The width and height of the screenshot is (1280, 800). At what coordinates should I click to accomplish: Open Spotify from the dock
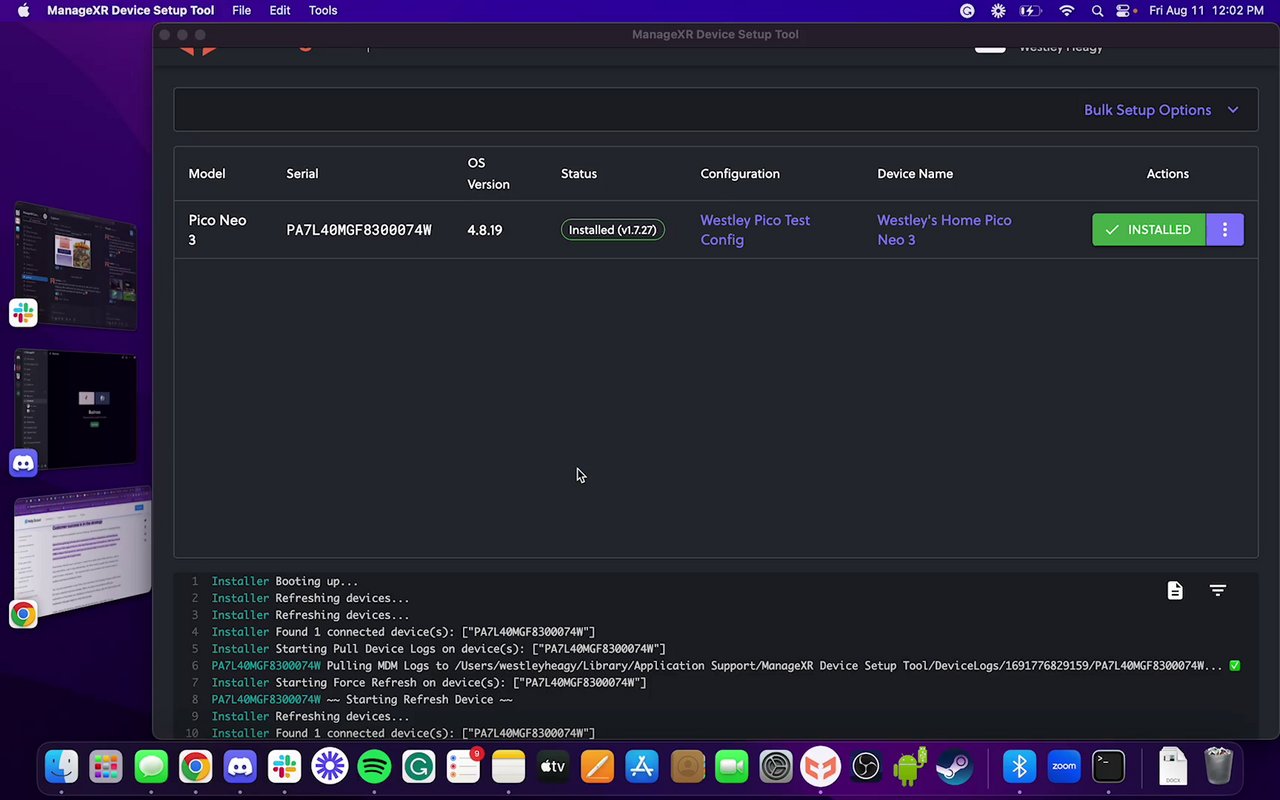click(x=374, y=767)
